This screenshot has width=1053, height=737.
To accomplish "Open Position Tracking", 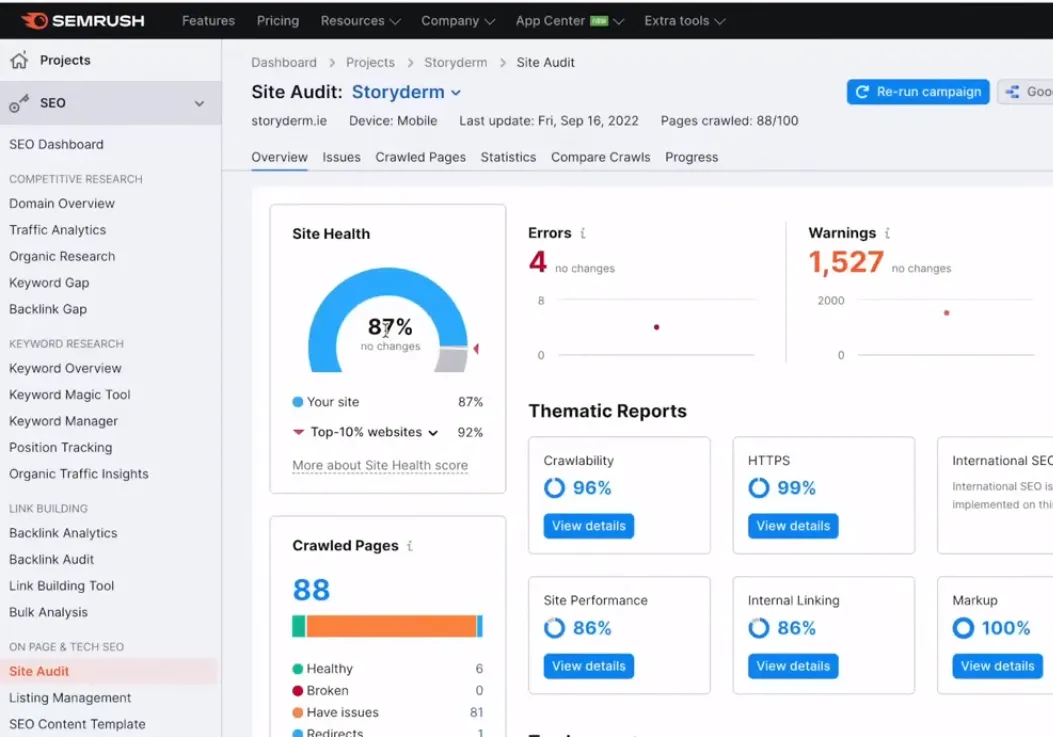I will coord(60,447).
